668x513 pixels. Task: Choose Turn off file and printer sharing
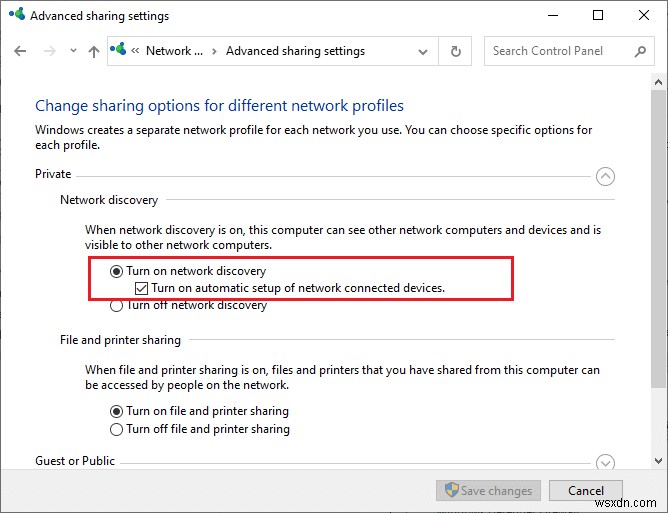click(x=117, y=429)
